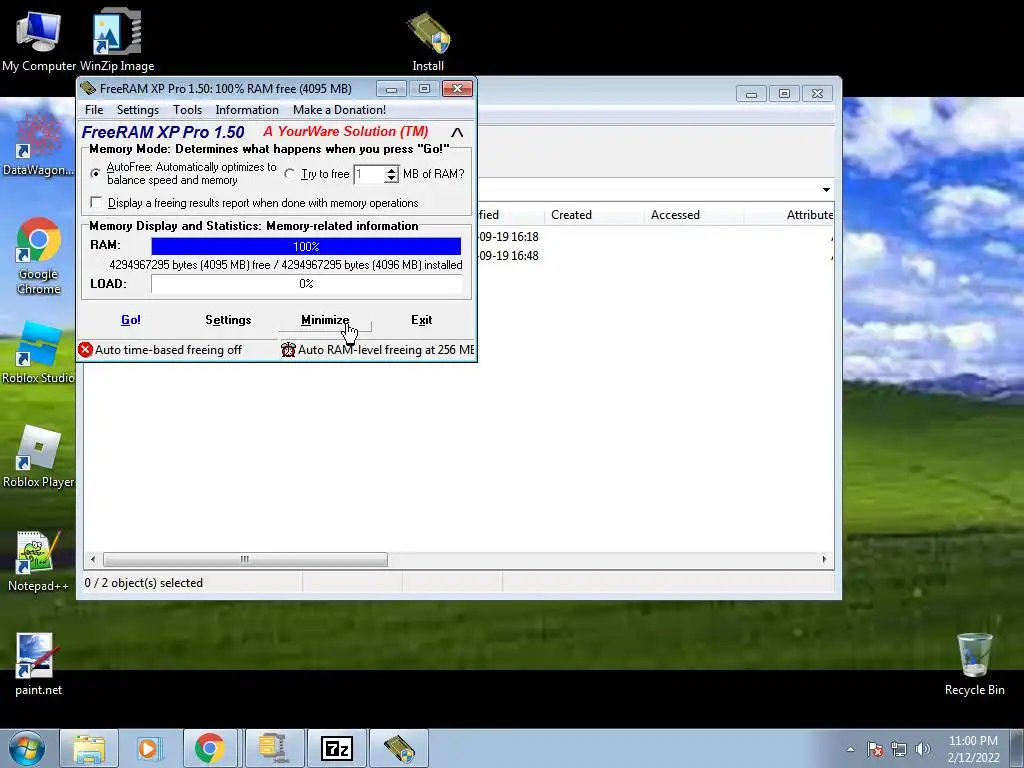
Task: Select the Install desktop icon
Action: click(428, 40)
